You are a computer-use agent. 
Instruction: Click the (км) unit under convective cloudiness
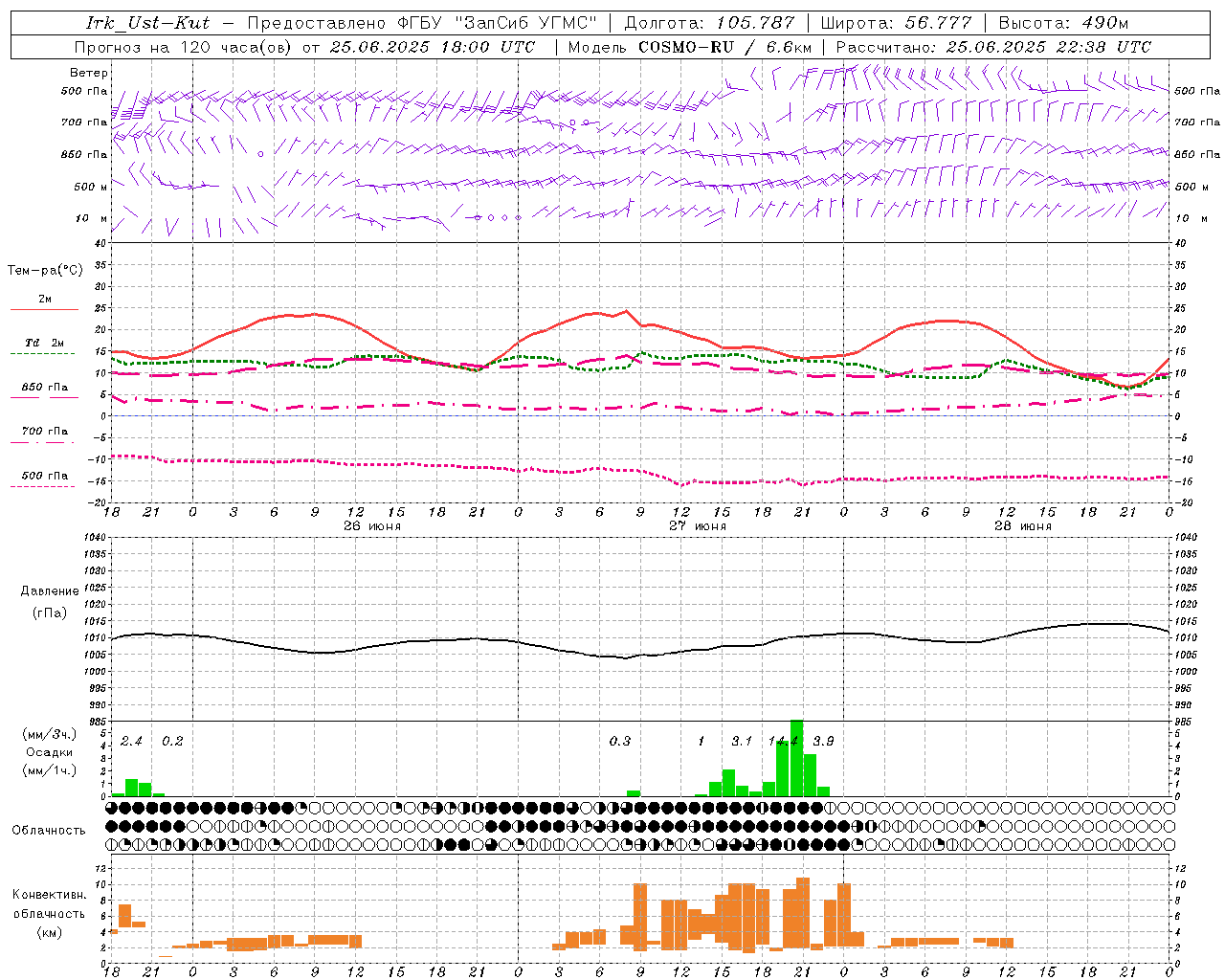click(50, 932)
